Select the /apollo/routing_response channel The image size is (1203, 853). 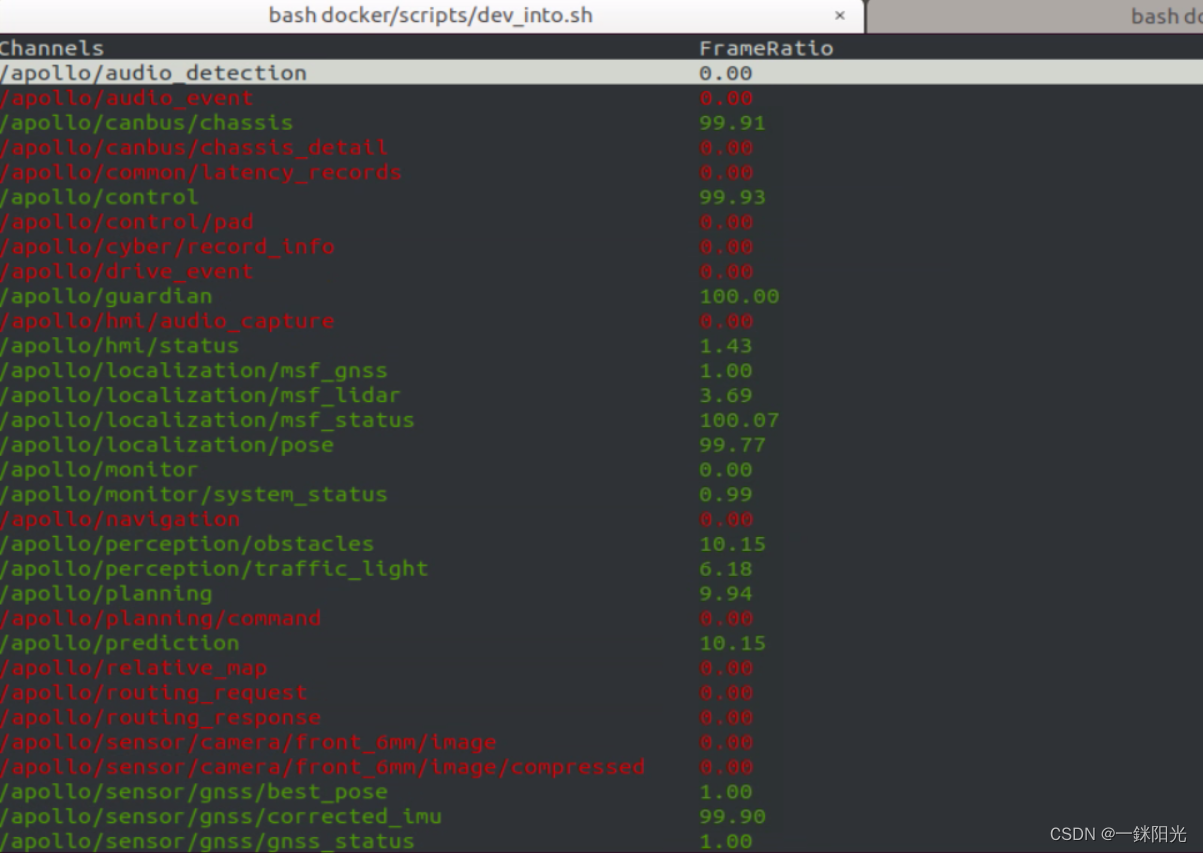coord(161,718)
